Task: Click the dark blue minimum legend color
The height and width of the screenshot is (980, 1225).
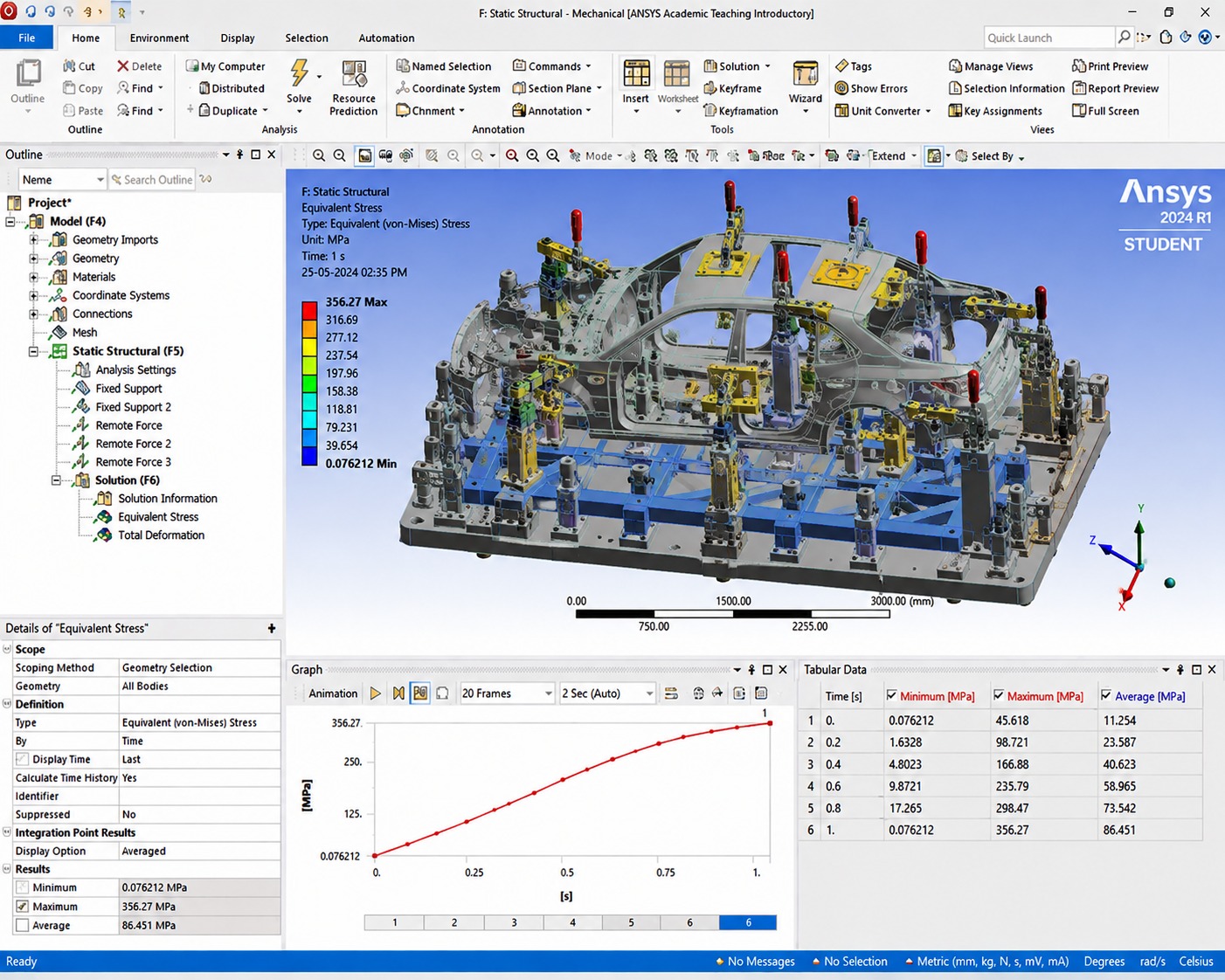Action: tap(309, 456)
